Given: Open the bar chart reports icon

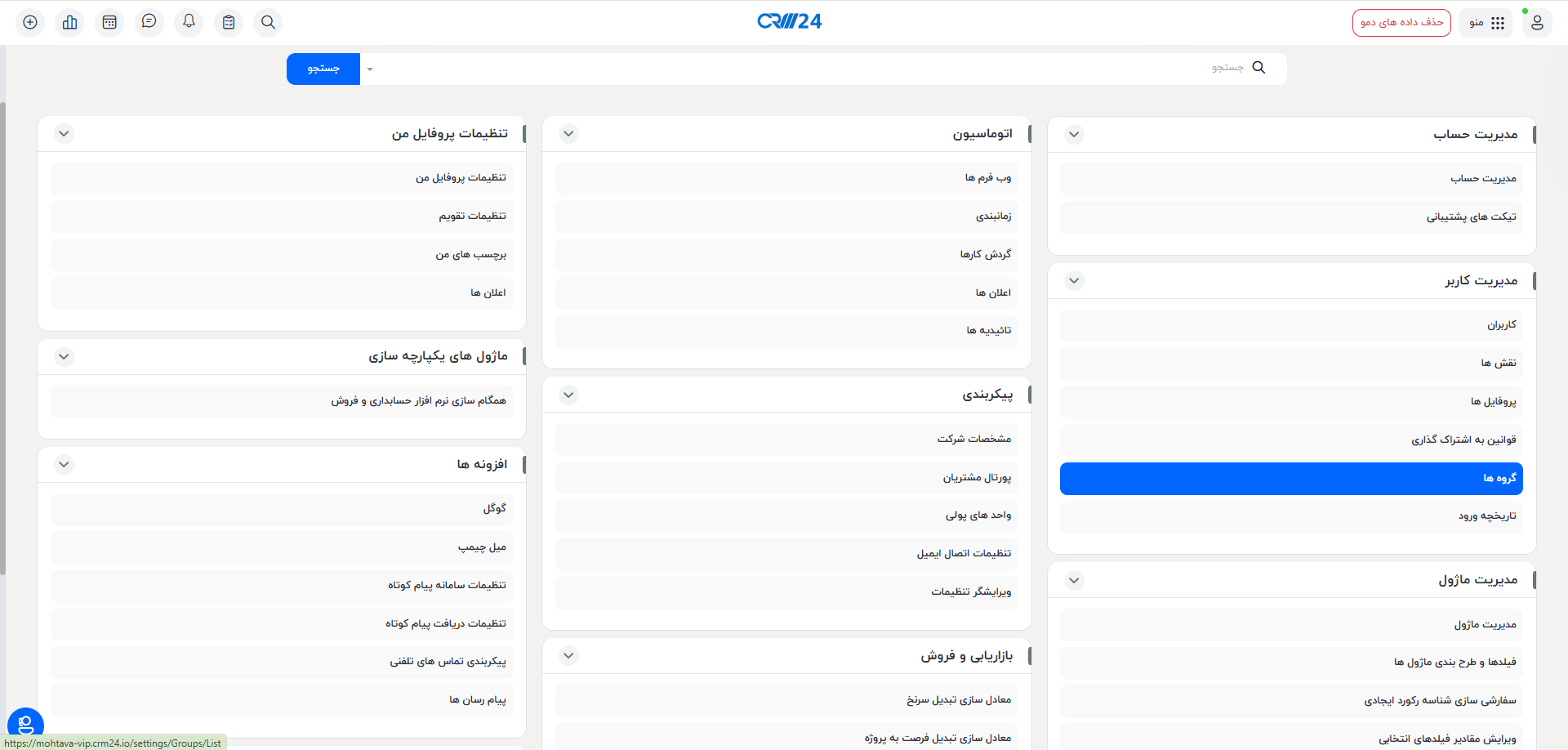Looking at the screenshot, I should click(69, 22).
